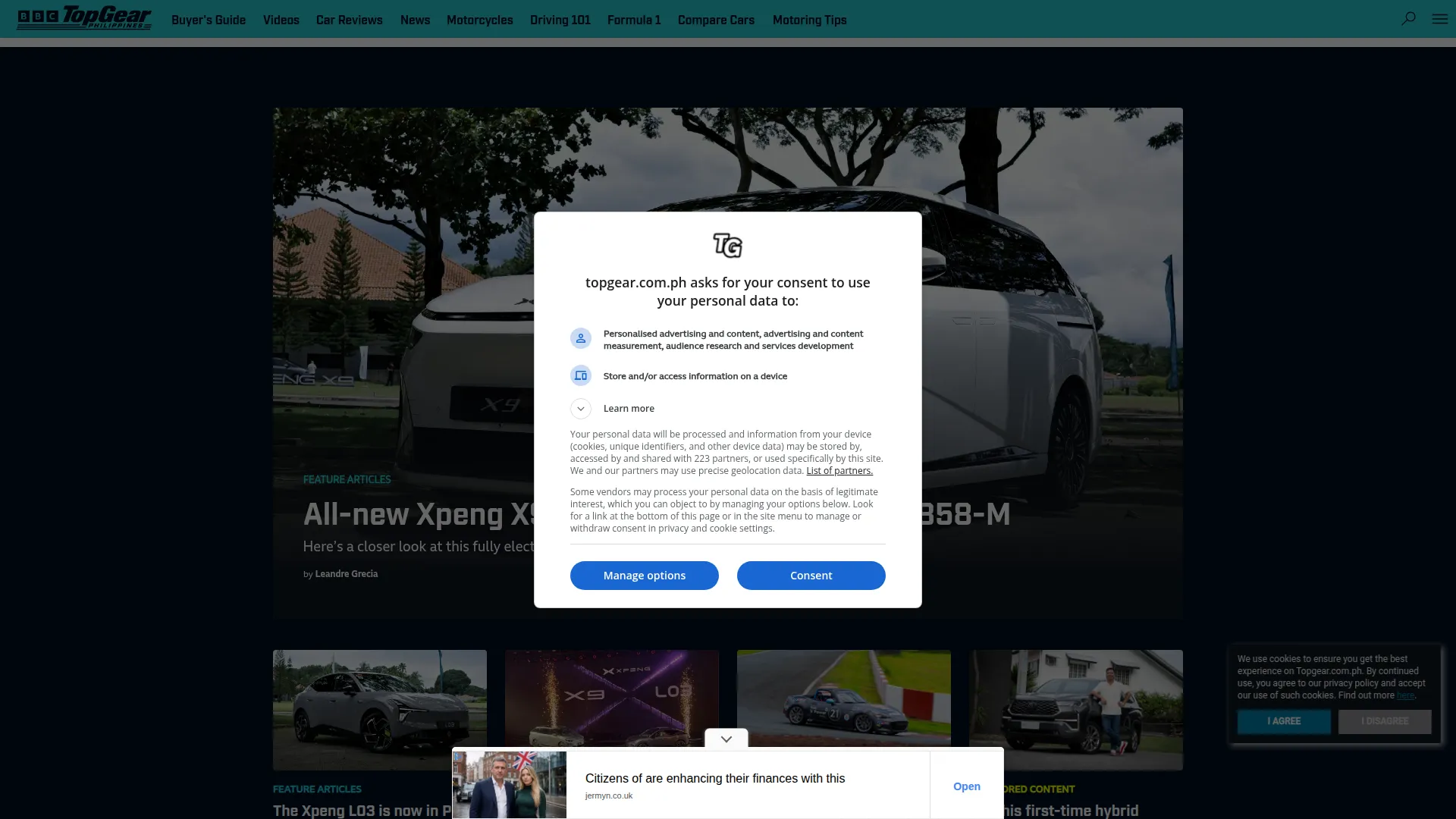Click the 'Learn more' text label

[x=629, y=409]
